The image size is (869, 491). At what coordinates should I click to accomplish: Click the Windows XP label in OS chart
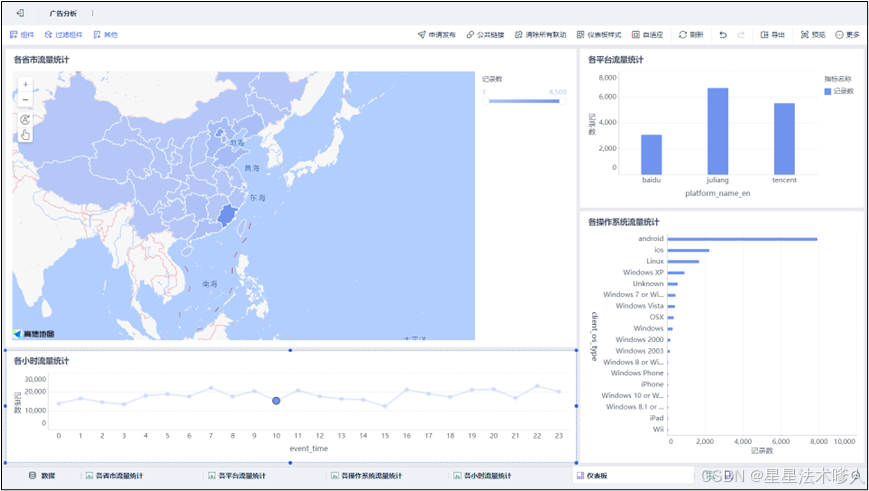pyautogui.click(x=643, y=272)
